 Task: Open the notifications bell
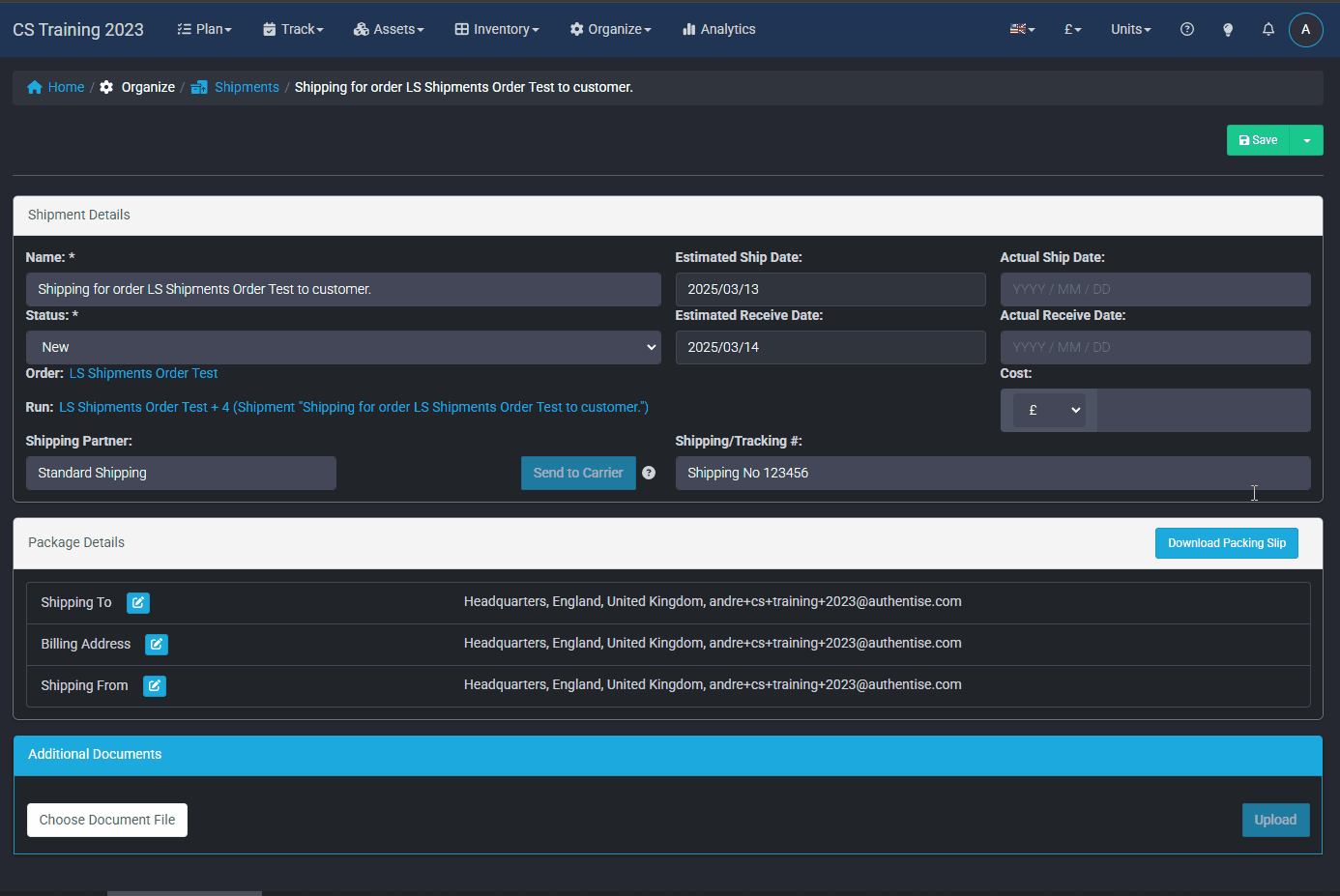[x=1268, y=30]
